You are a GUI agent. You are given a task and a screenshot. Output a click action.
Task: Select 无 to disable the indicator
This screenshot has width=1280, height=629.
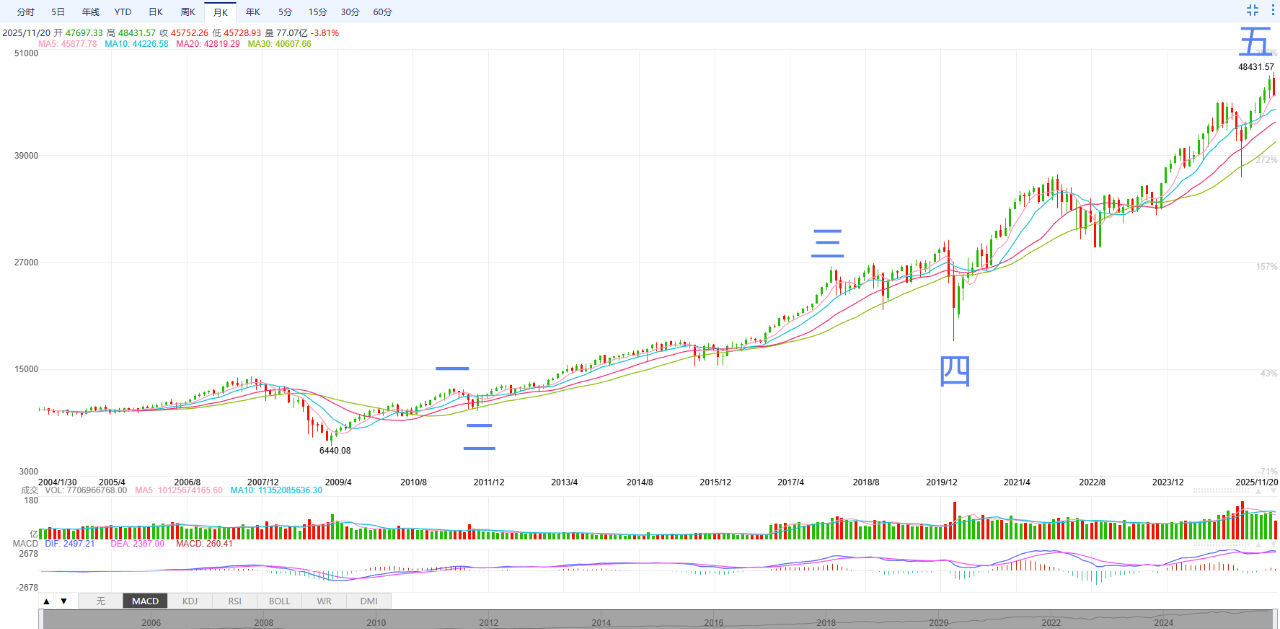click(x=100, y=601)
